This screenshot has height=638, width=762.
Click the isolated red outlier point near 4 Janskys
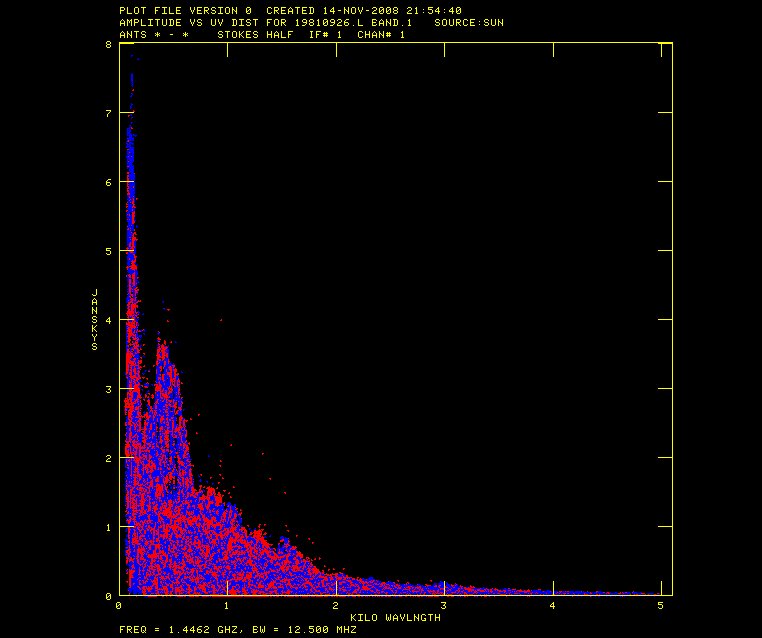tap(220, 320)
